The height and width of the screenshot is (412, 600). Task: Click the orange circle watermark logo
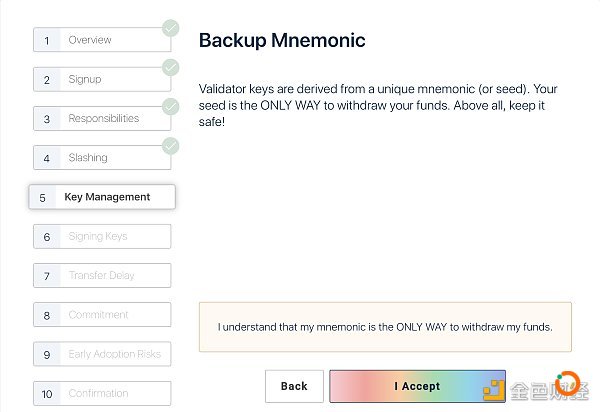point(567,383)
